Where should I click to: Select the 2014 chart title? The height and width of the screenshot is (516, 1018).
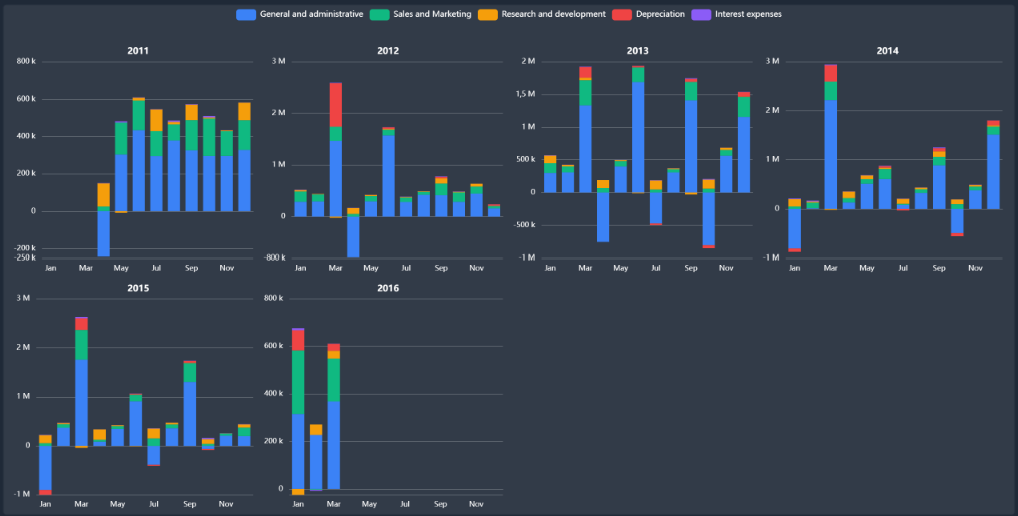pos(888,51)
